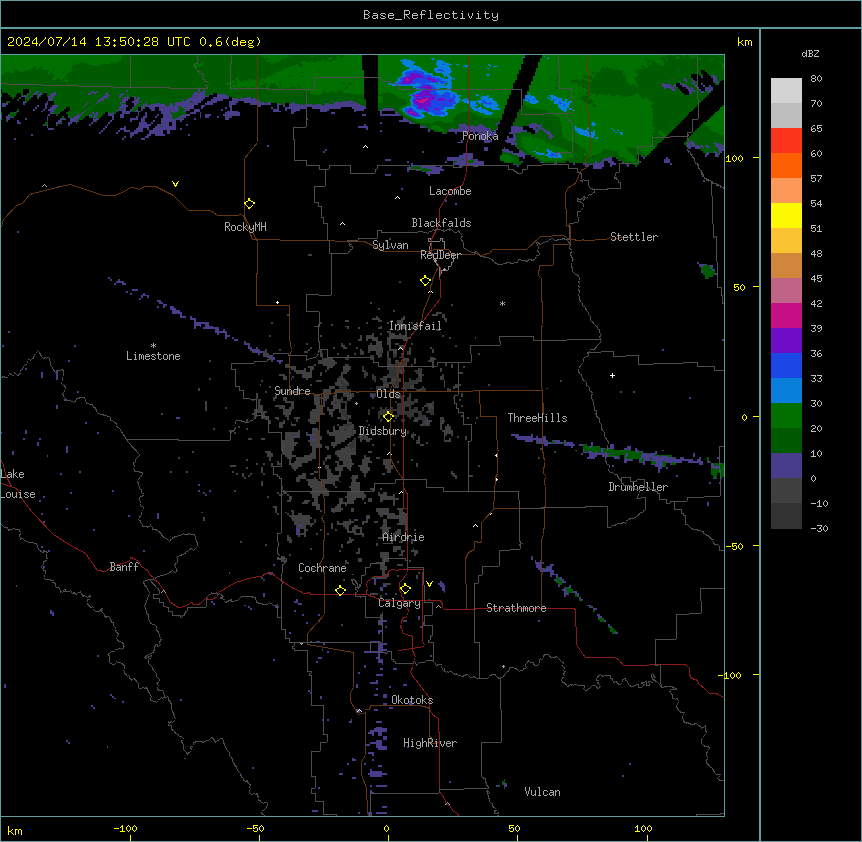Click the -100 tick on bottom axis

tap(125, 828)
